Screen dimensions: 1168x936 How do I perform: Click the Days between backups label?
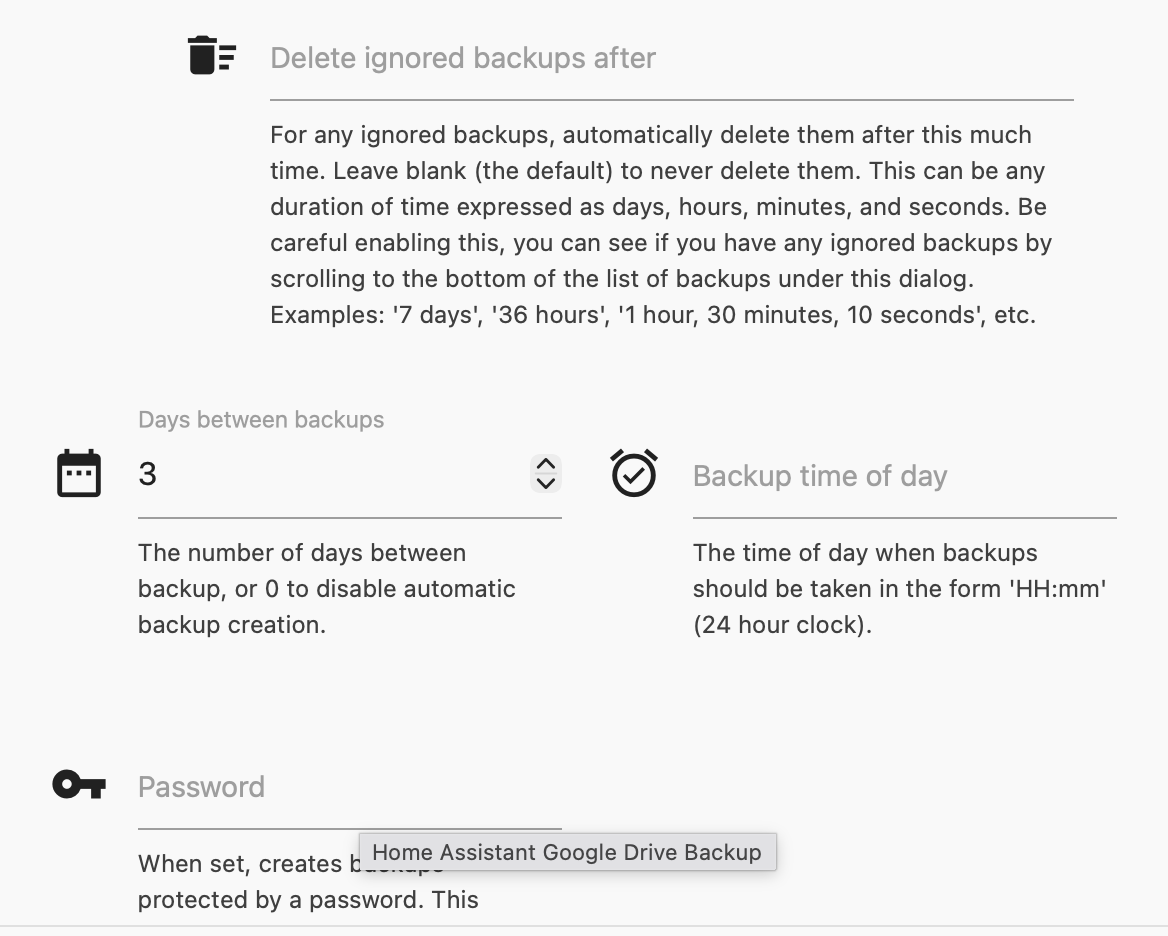coord(261,420)
